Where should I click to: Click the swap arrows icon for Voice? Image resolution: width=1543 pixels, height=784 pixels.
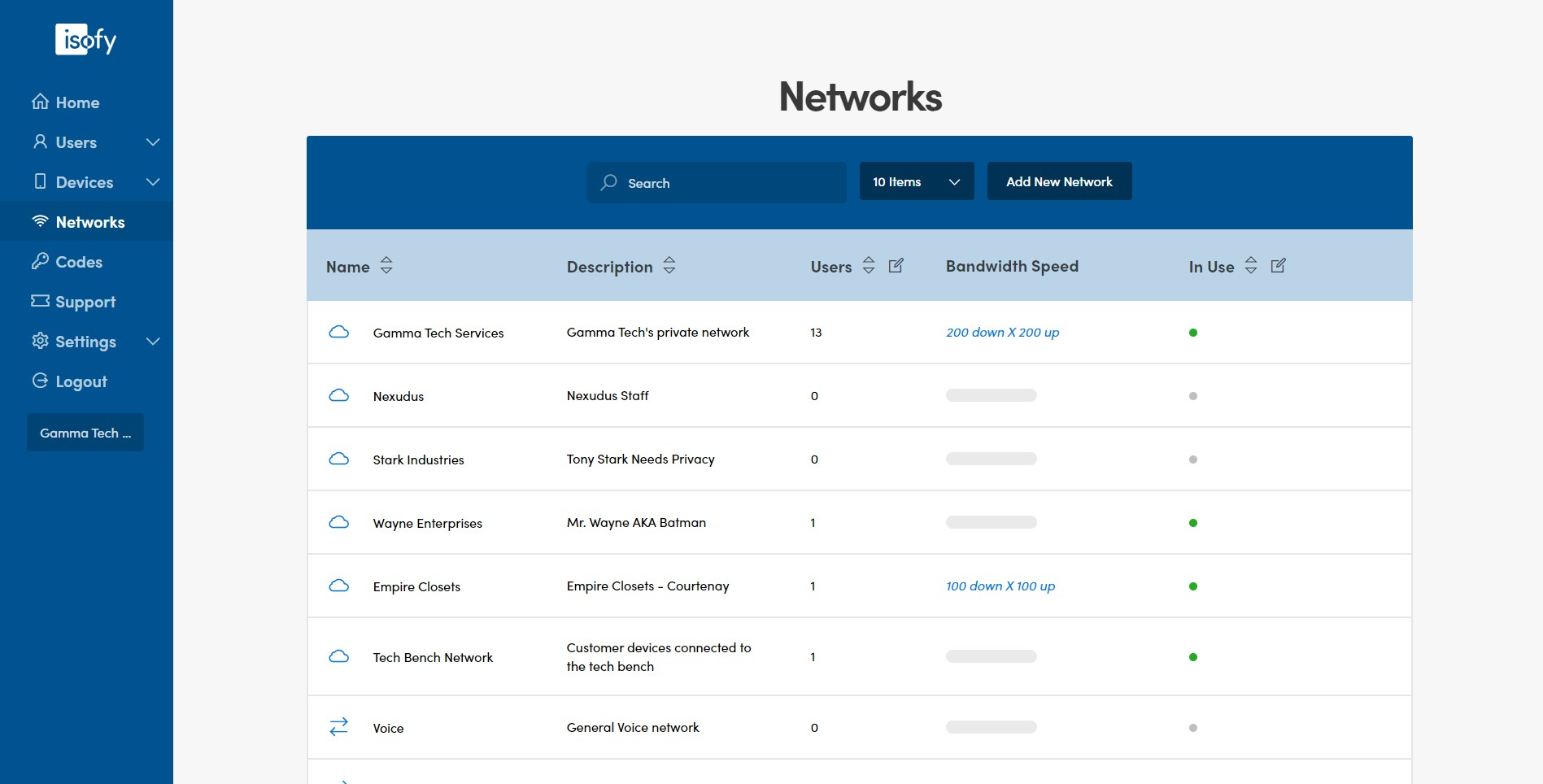pos(339,727)
